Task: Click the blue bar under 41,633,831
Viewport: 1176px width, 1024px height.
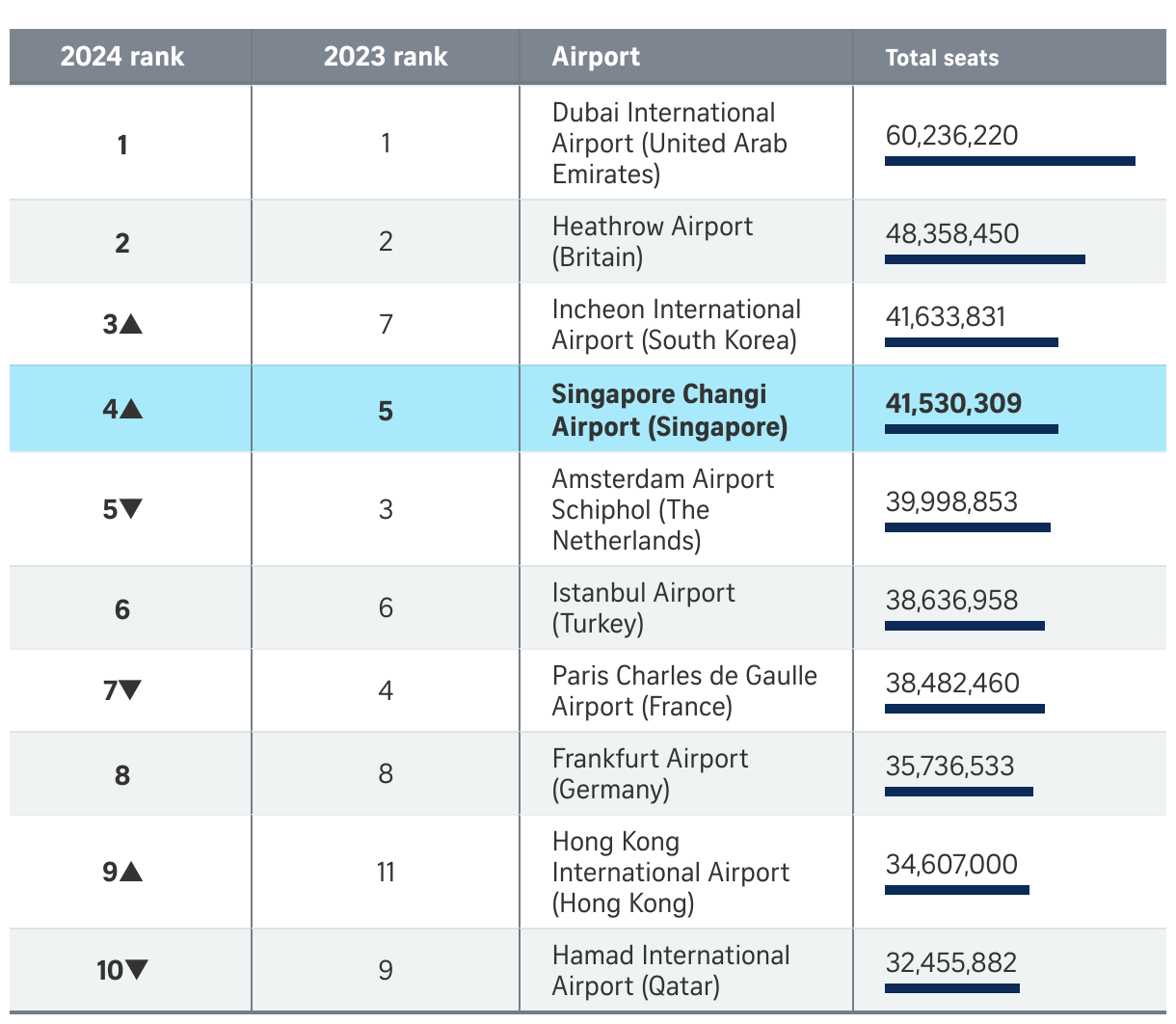Action: [971, 342]
